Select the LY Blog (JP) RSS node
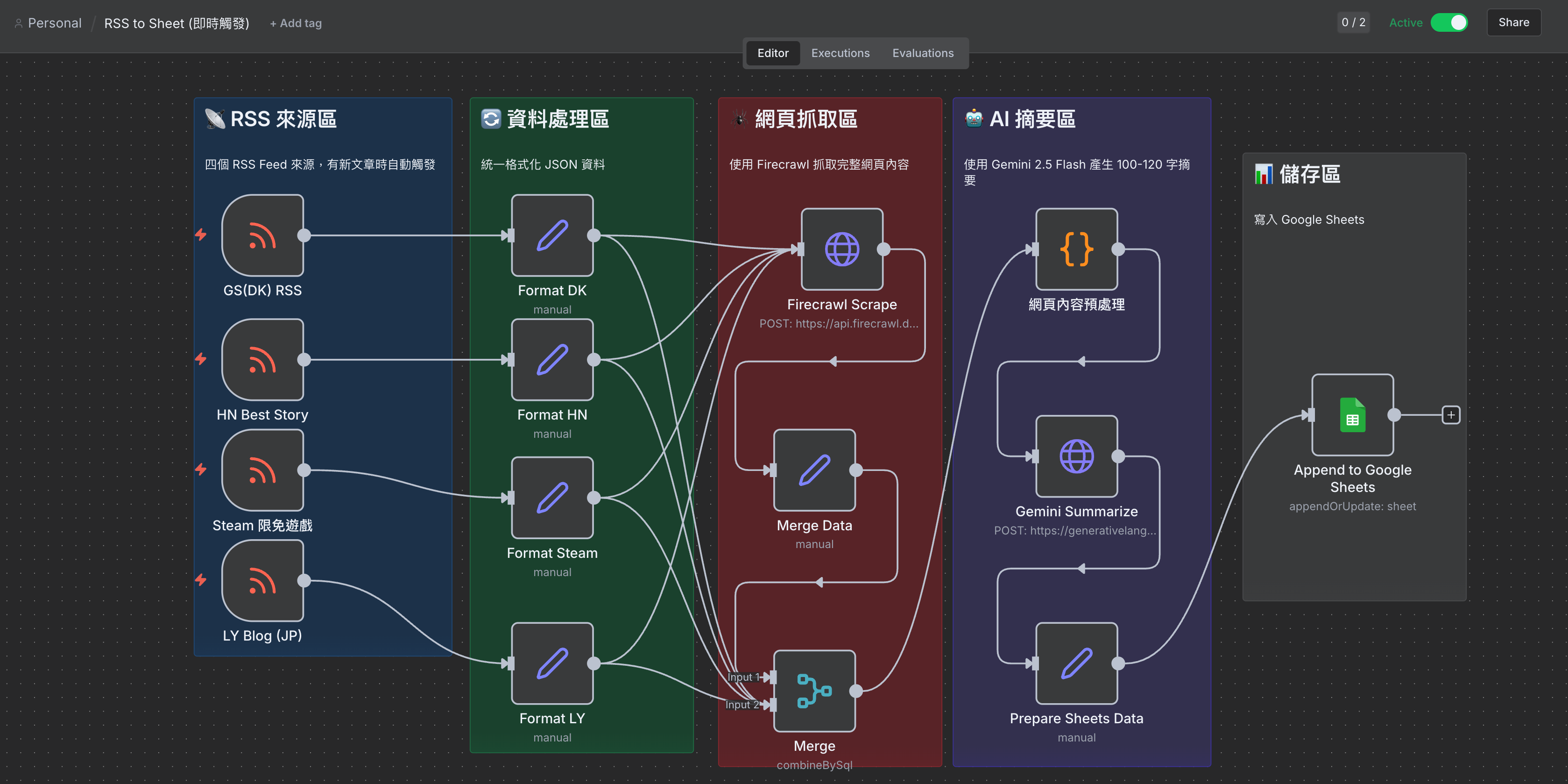Screen dimensions: 1568x784 [262, 581]
